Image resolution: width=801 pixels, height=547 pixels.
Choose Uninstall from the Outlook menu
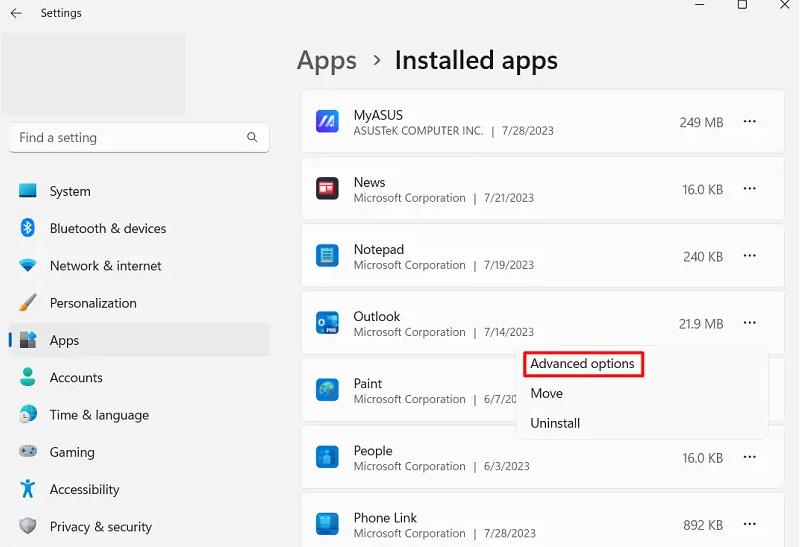coord(555,423)
